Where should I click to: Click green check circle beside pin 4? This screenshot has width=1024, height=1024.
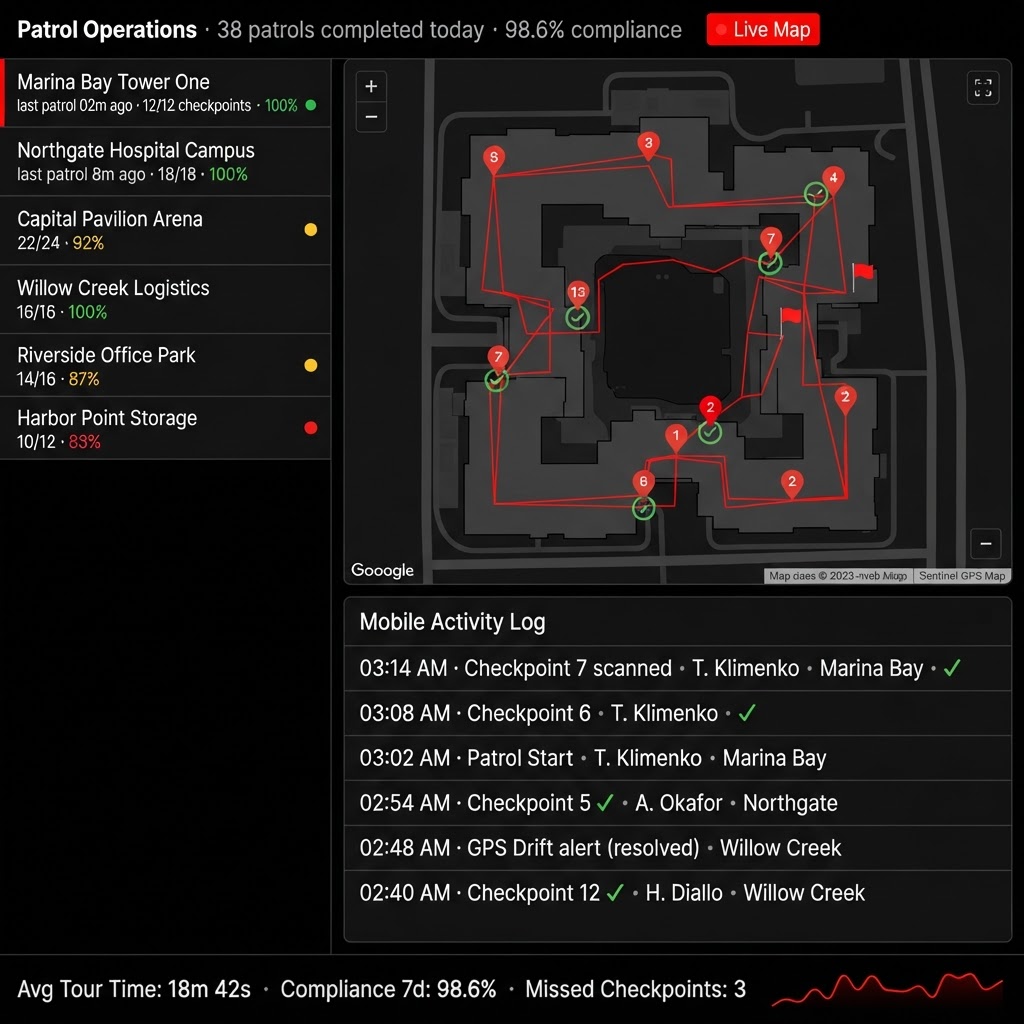(x=816, y=194)
